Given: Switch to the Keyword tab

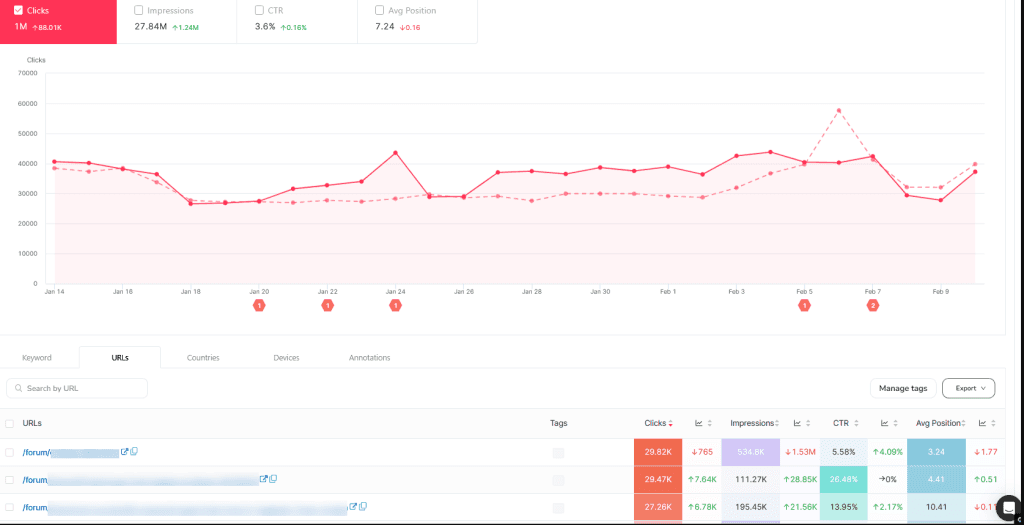Looking at the screenshot, I should tap(37, 358).
